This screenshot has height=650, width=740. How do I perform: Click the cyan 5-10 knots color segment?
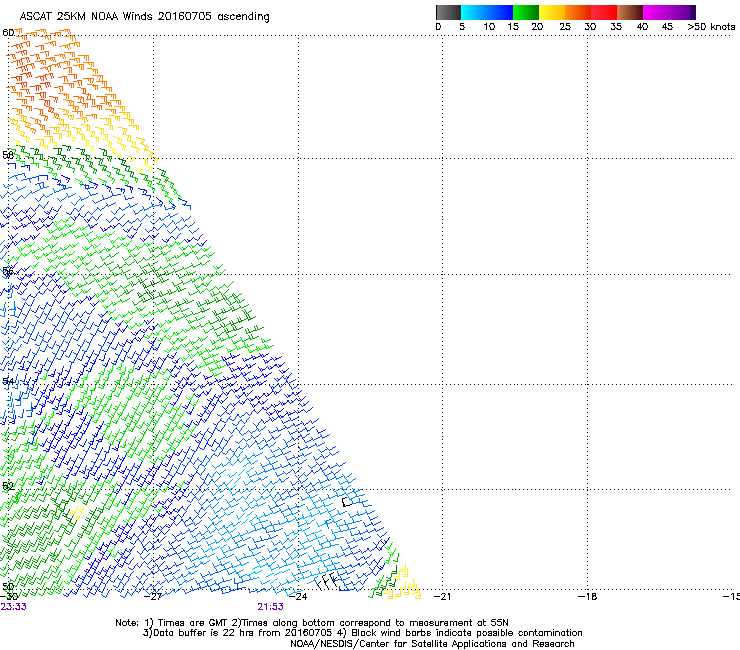474,12
